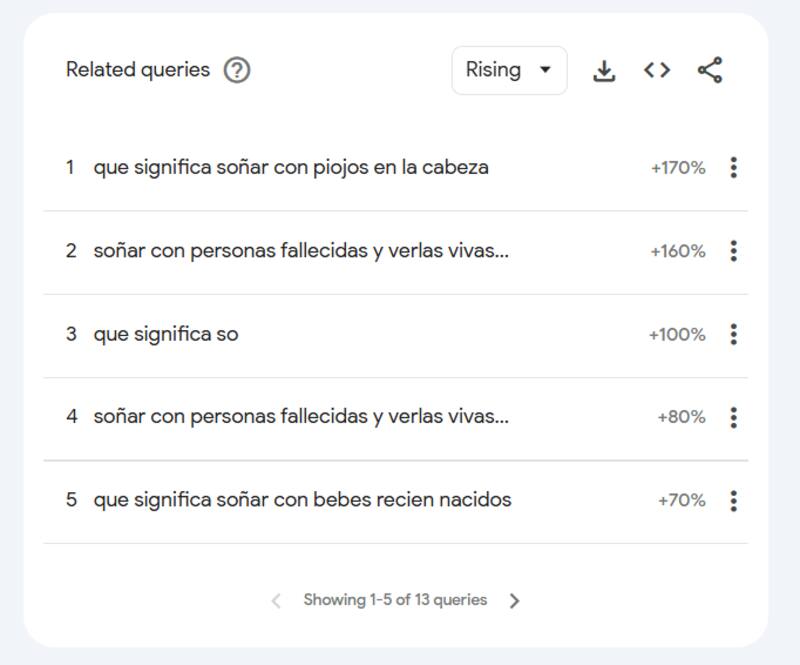Click the embed code icon
Viewport: 800px width, 665px height.
point(657,70)
